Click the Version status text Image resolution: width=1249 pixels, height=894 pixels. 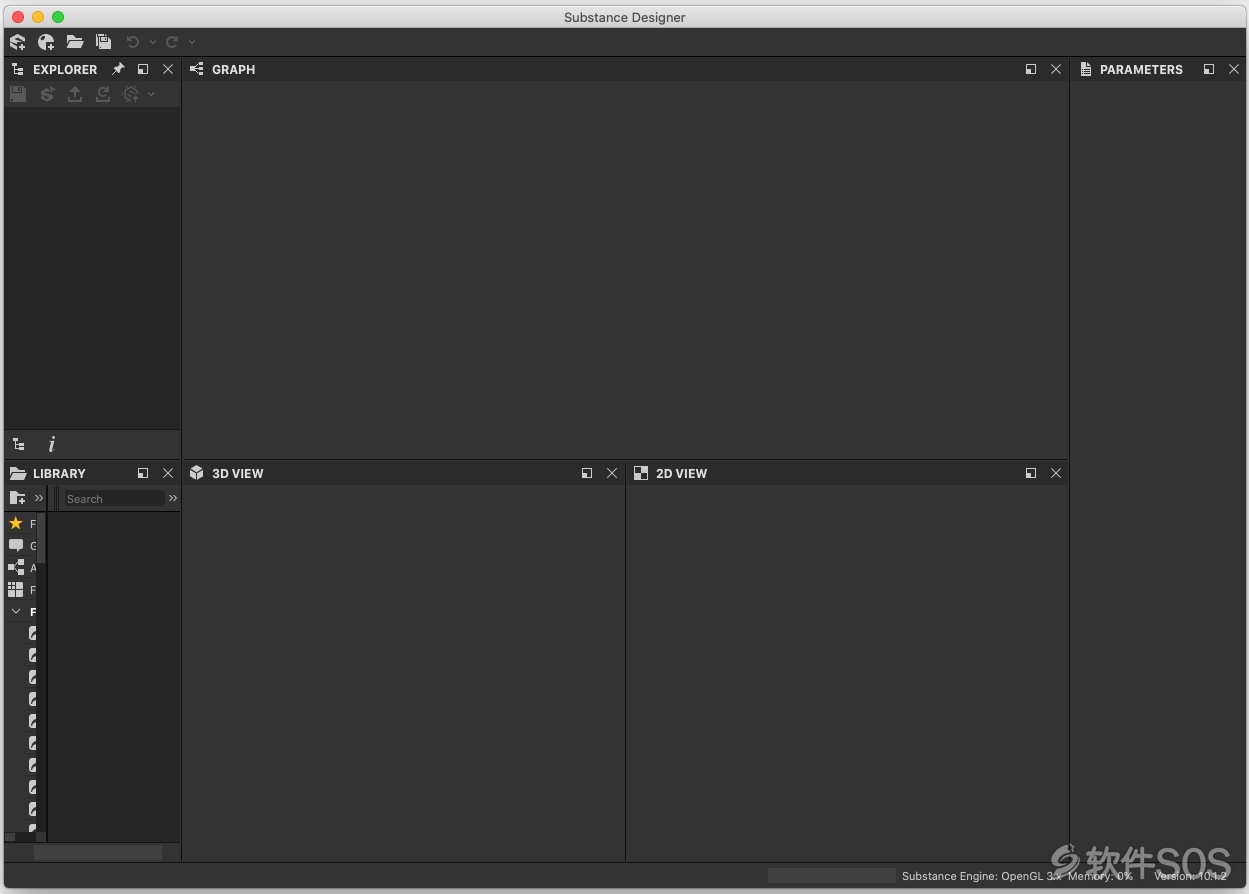[x=1190, y=876]
